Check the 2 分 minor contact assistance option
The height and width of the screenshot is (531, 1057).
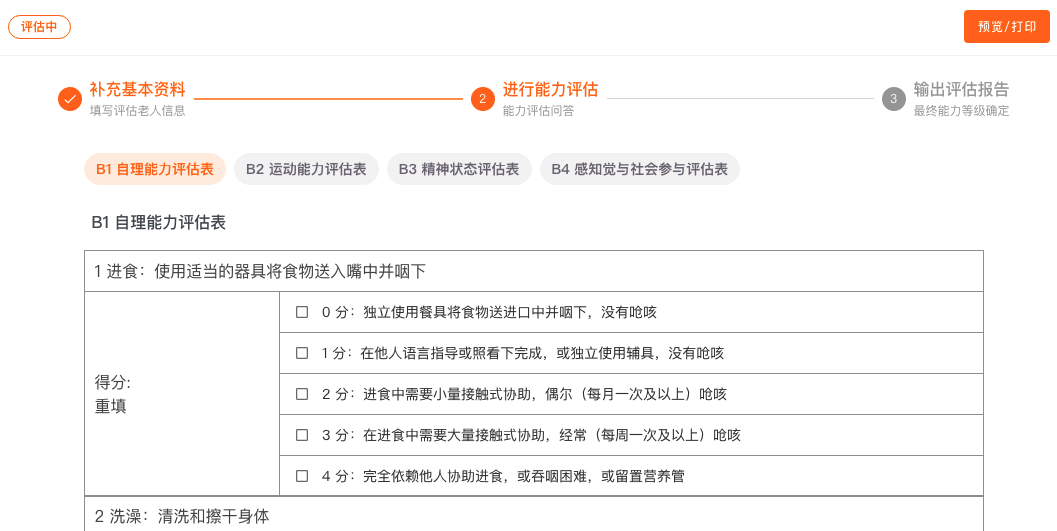(302, 394)
